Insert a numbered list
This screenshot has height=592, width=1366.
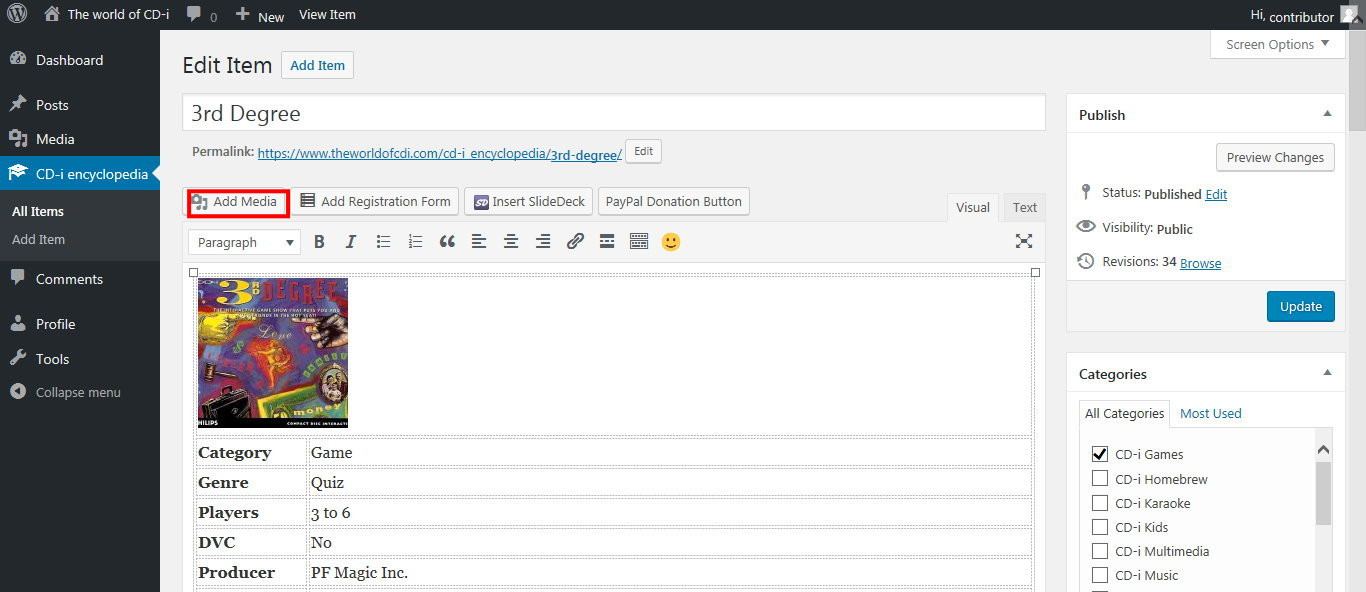[x=415, y=242]
